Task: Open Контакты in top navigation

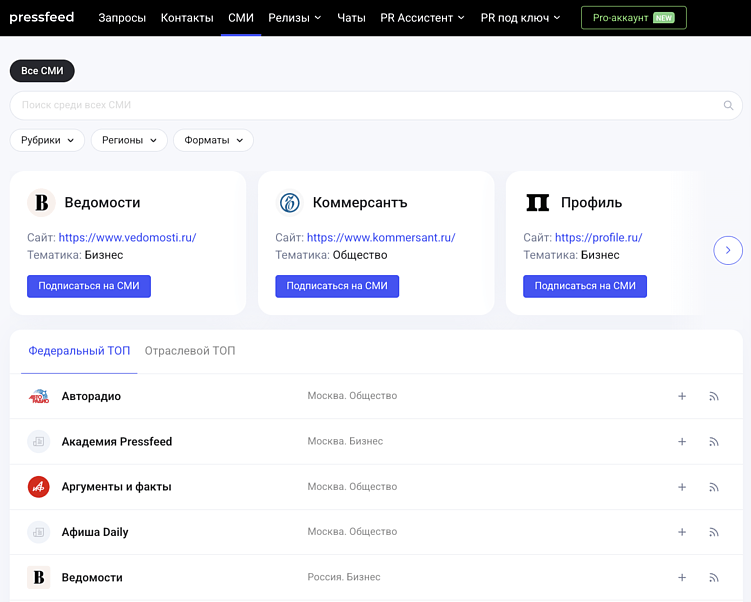Action: 187,18
